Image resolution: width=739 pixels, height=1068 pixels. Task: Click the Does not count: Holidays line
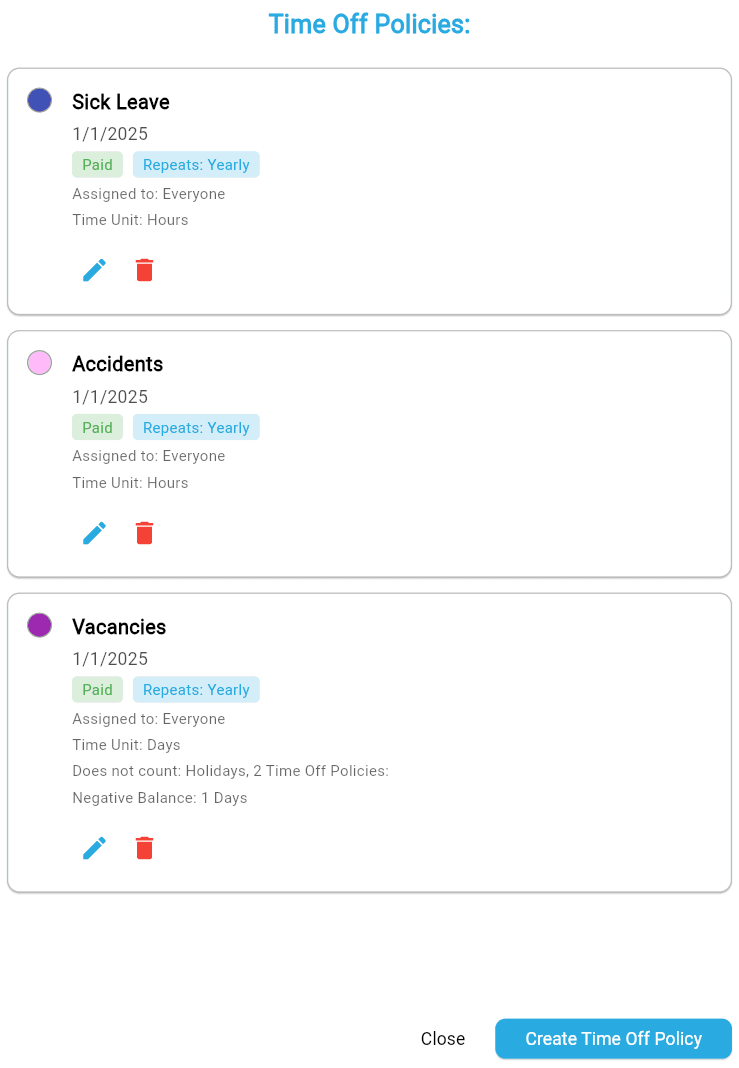click(230, 771)
